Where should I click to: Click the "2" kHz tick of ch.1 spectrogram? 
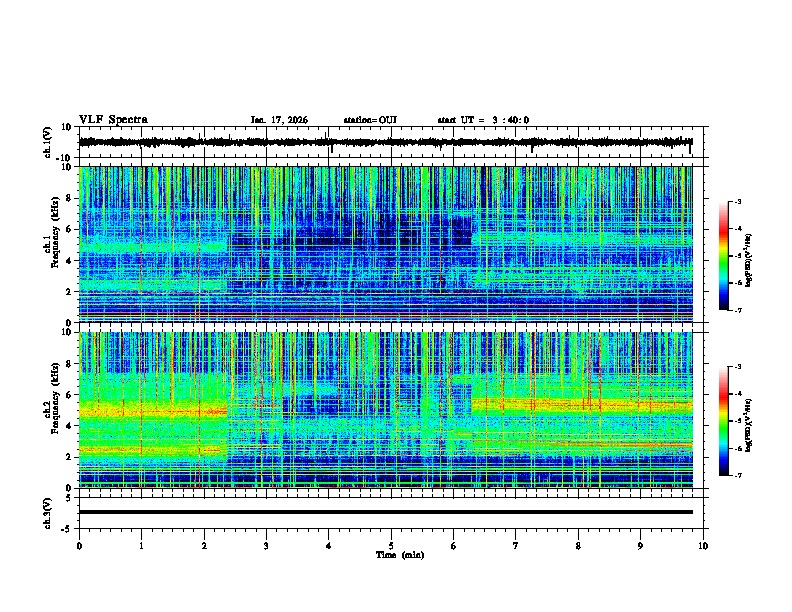[69, 292]
